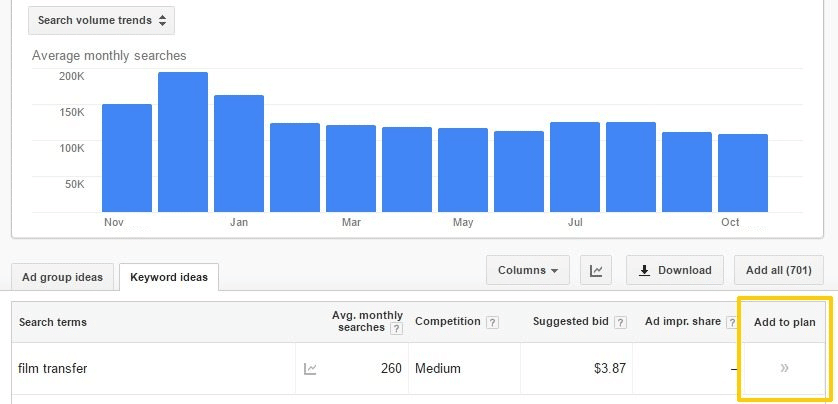Toggle the chart view icon button

(x=595, y=270)
